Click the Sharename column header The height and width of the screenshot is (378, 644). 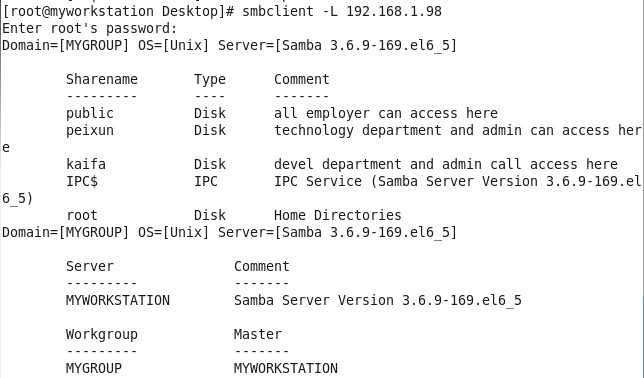point(102,79)
